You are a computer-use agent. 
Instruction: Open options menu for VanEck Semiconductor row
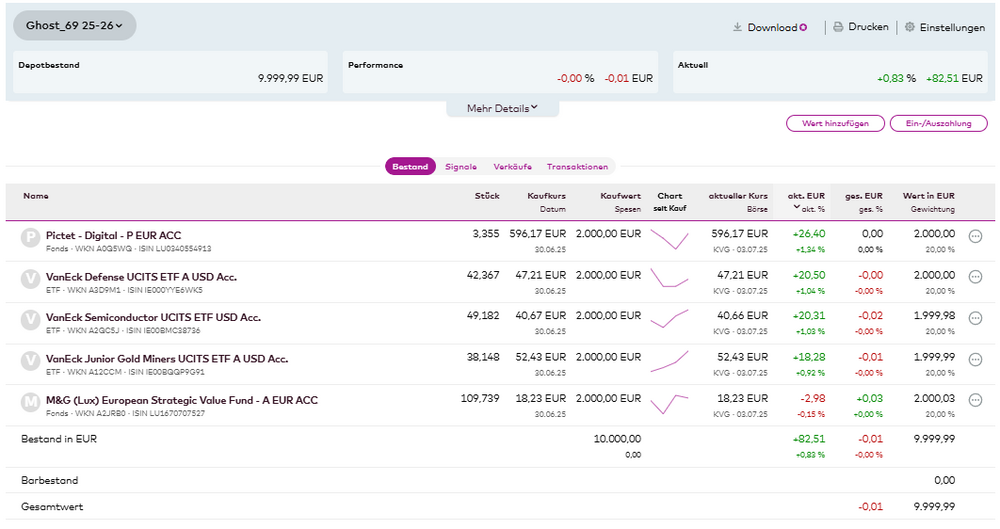click(x=976, y=318)
